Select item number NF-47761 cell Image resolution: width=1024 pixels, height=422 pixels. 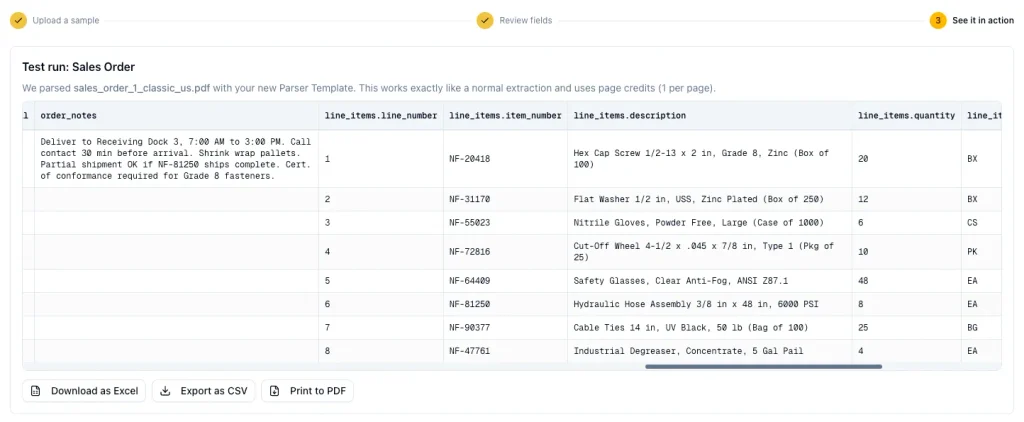click(505, 351)
